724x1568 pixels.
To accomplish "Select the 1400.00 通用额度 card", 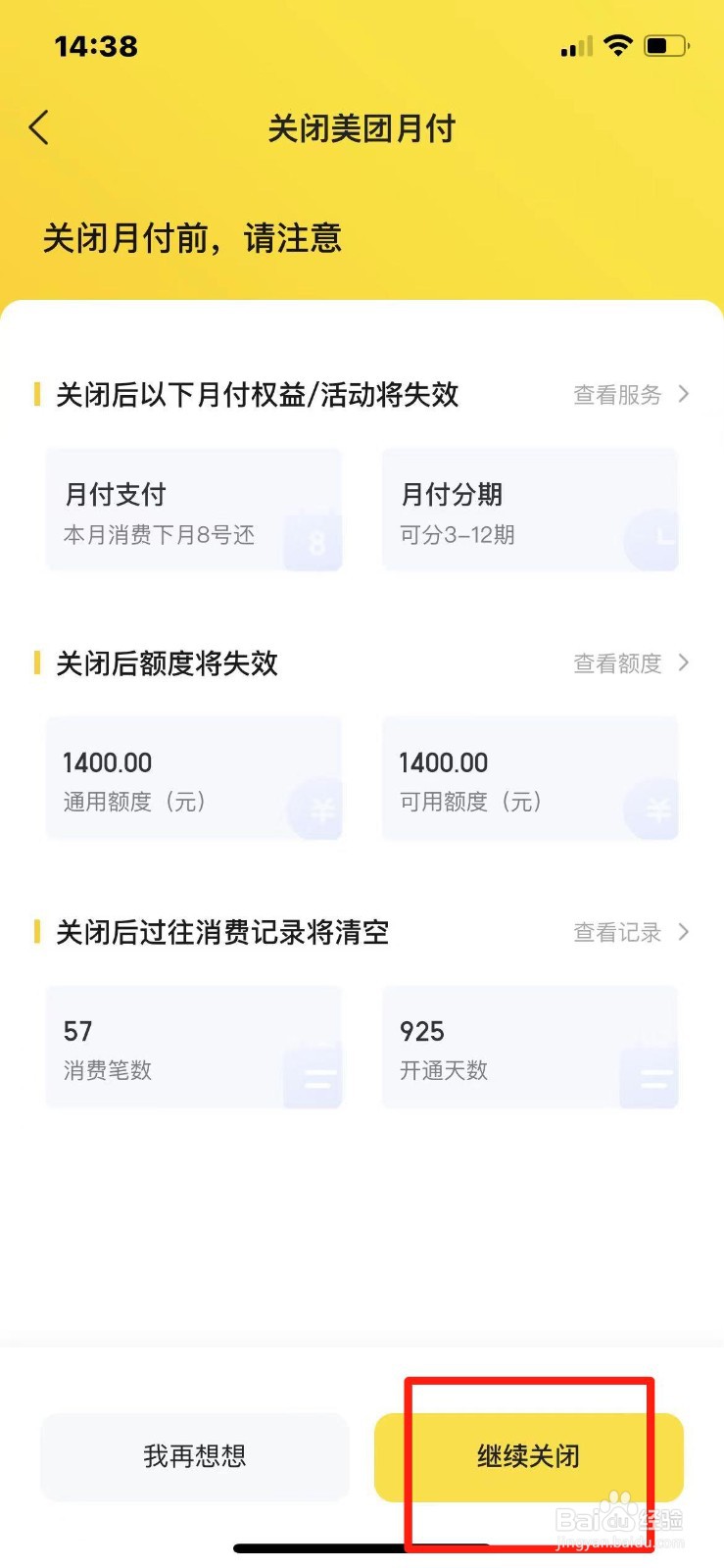I will (x=194, y=778).
